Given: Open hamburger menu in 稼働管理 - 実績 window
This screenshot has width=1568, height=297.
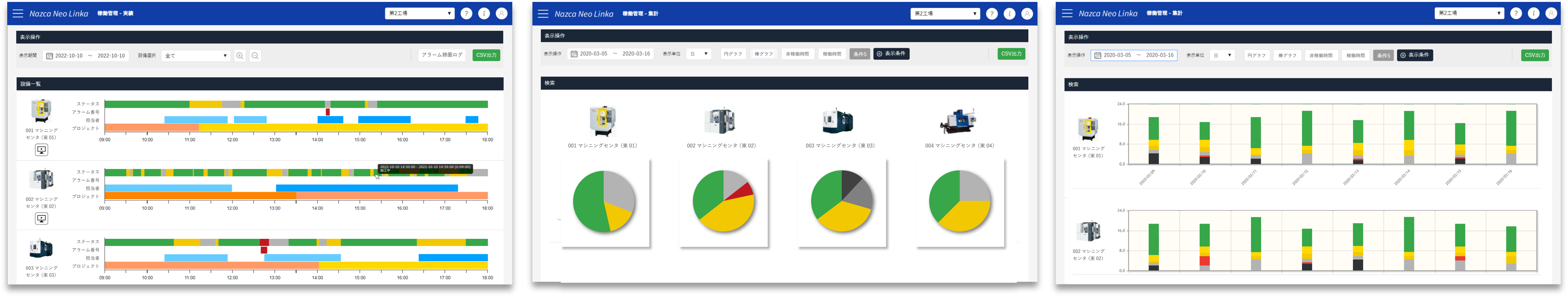Looking at the screenshot, I should pos(18,13).
